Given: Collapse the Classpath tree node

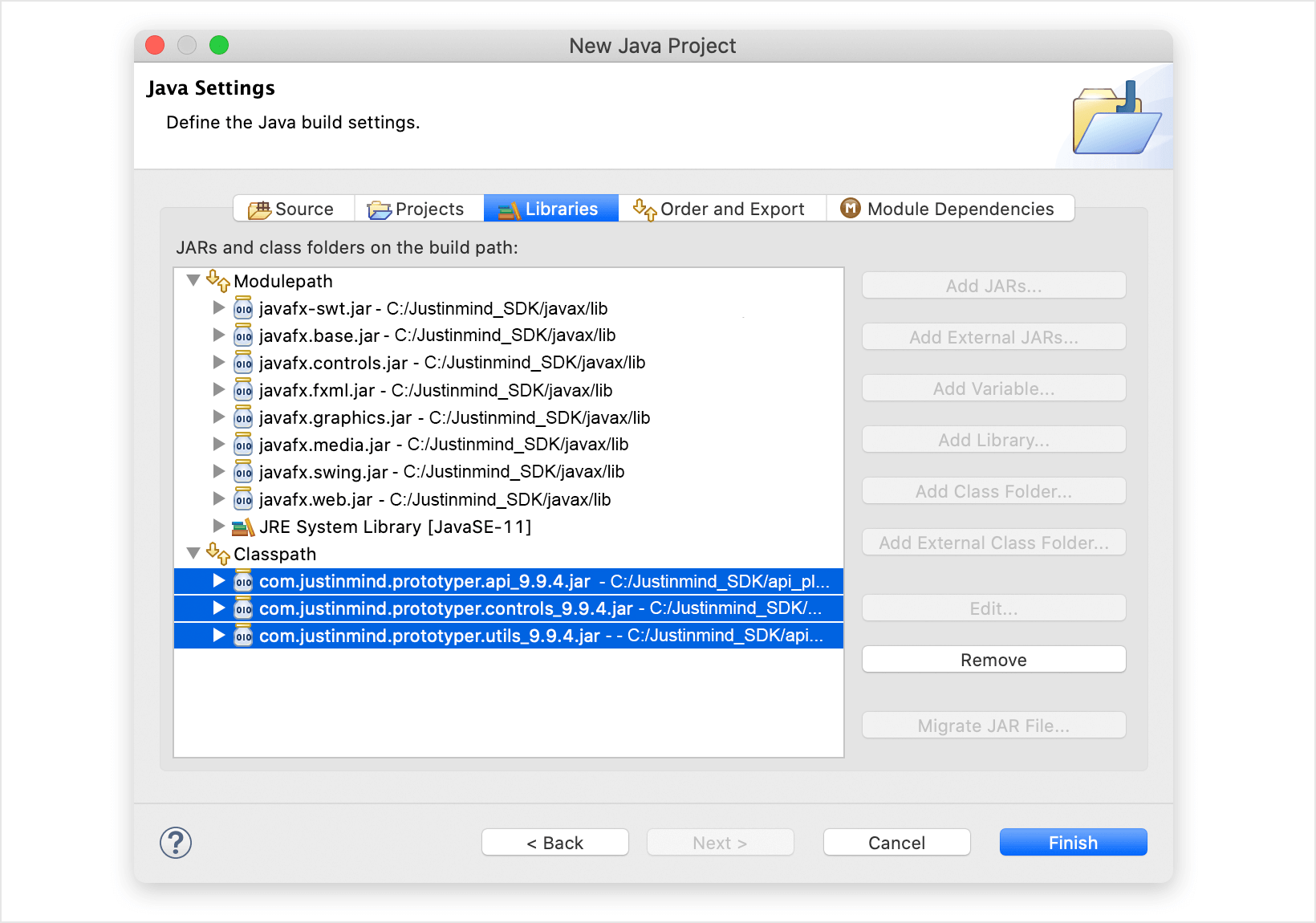Looking at the screenshot, I should (193, 553).
